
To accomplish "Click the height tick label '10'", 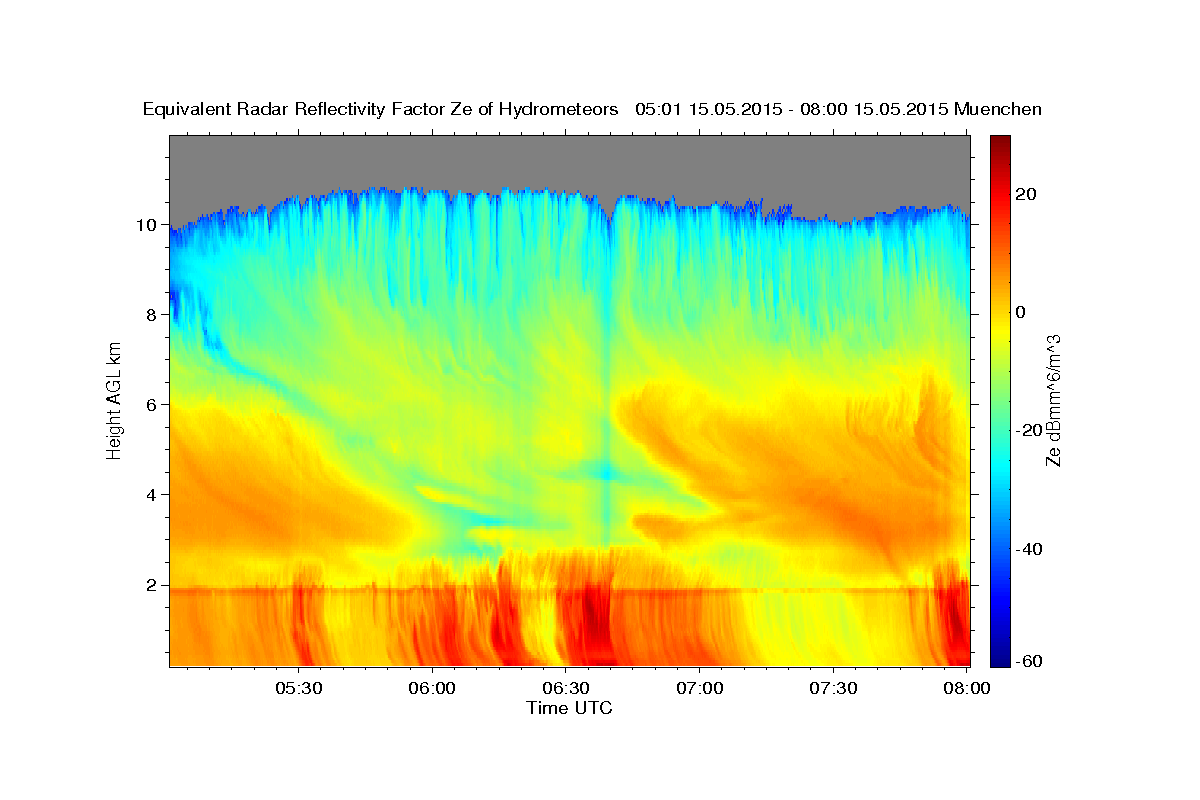I will pyautogui.click(x=148, y=225).
